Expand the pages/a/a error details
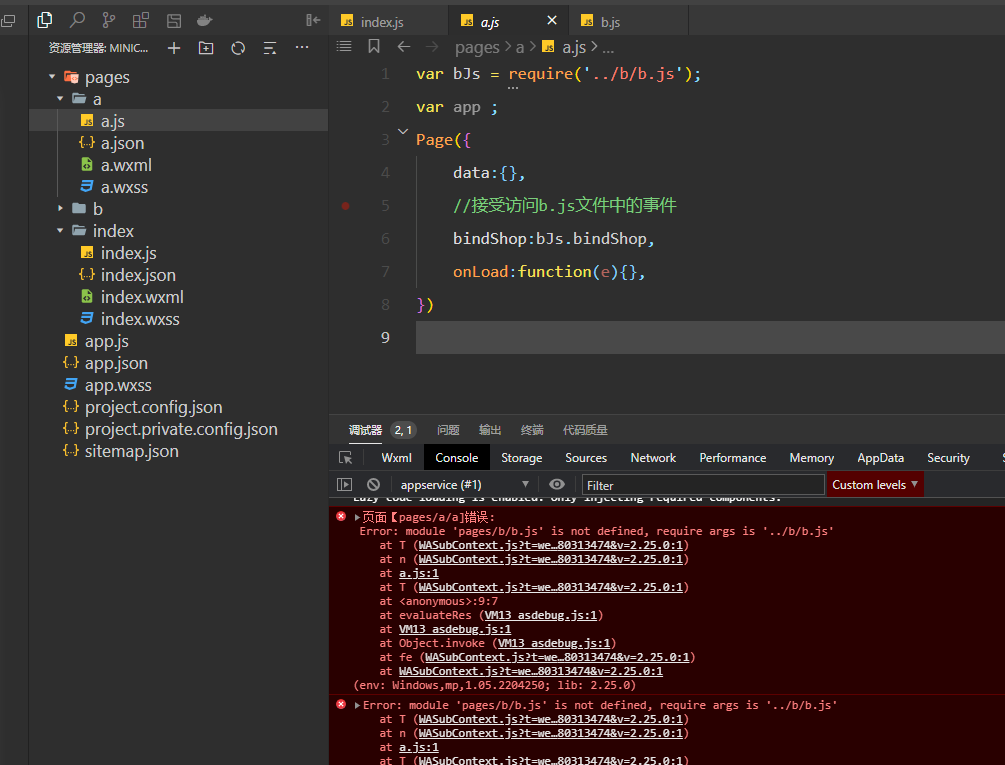 [357, 517]
